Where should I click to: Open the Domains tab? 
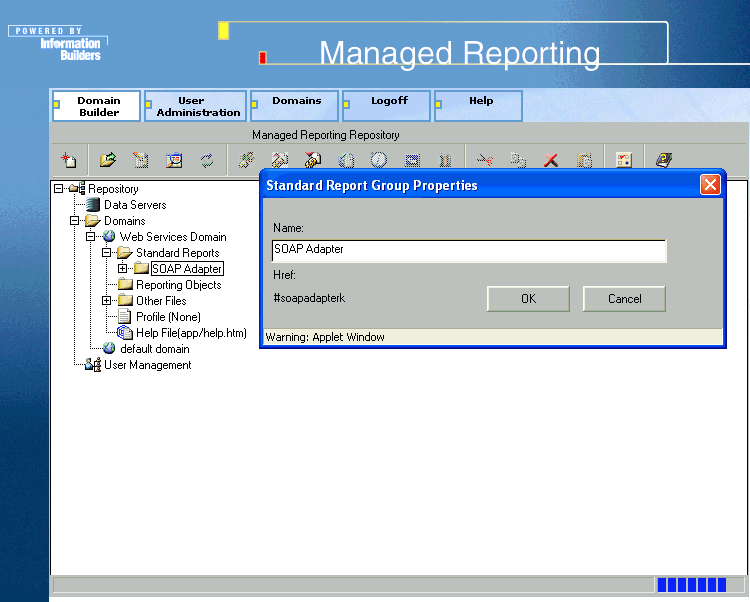[295, 106]
